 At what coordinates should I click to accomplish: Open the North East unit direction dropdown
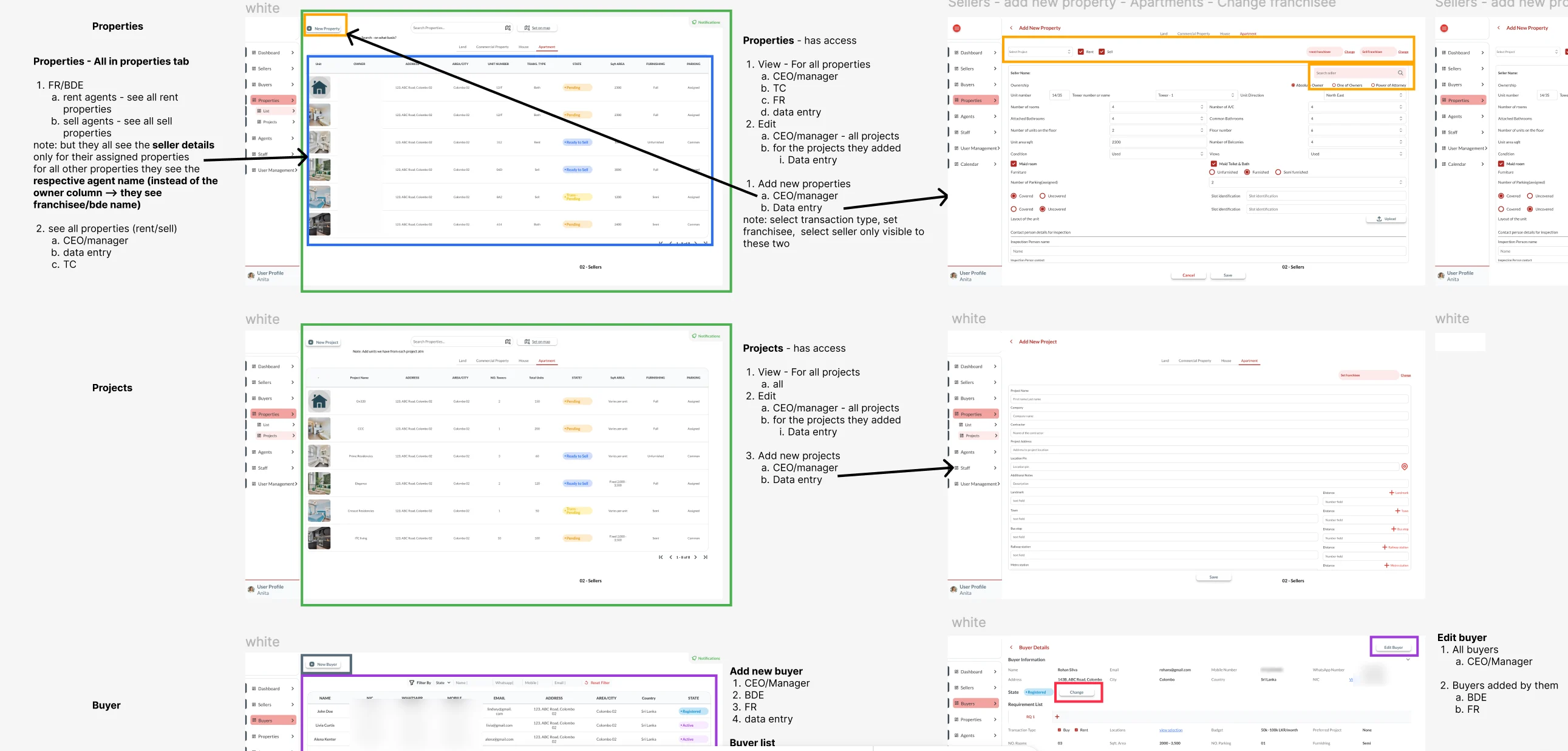(1364, 95)
